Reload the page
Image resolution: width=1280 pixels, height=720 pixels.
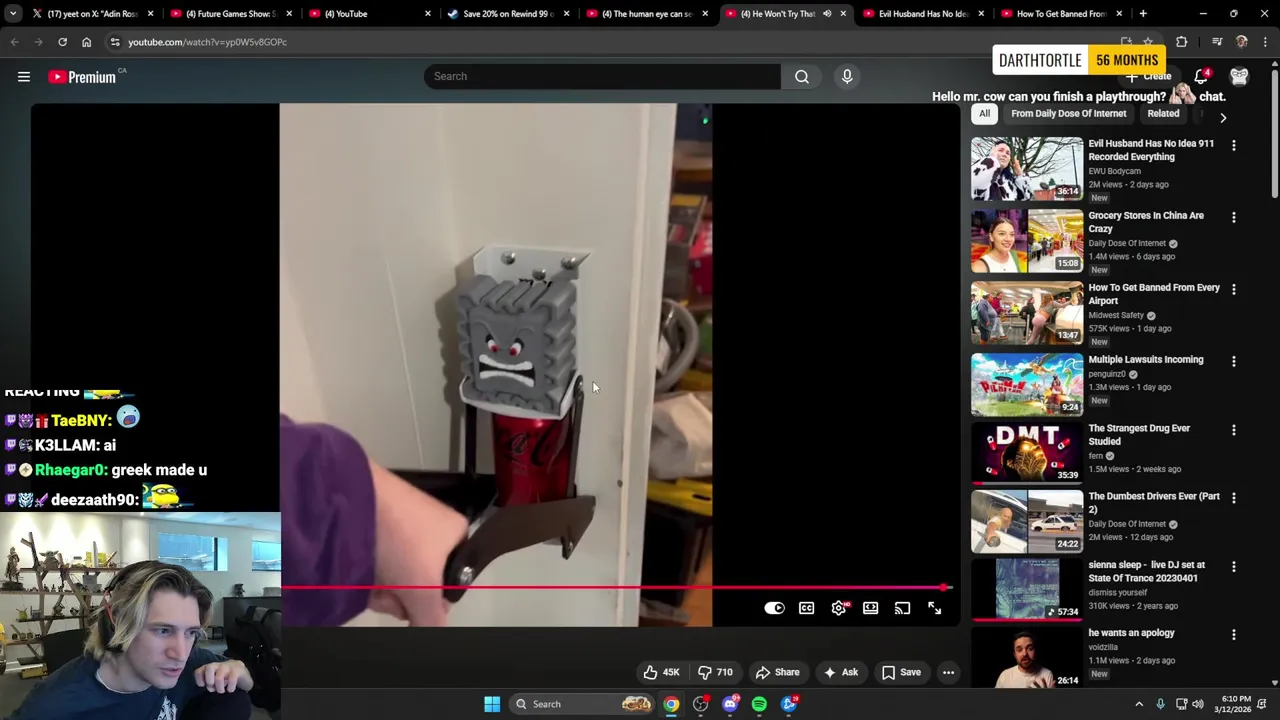pos(62,42)
